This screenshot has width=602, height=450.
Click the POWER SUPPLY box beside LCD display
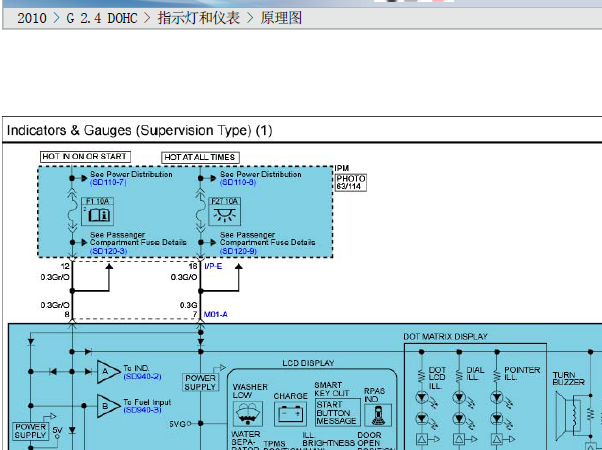click(200, 382)
